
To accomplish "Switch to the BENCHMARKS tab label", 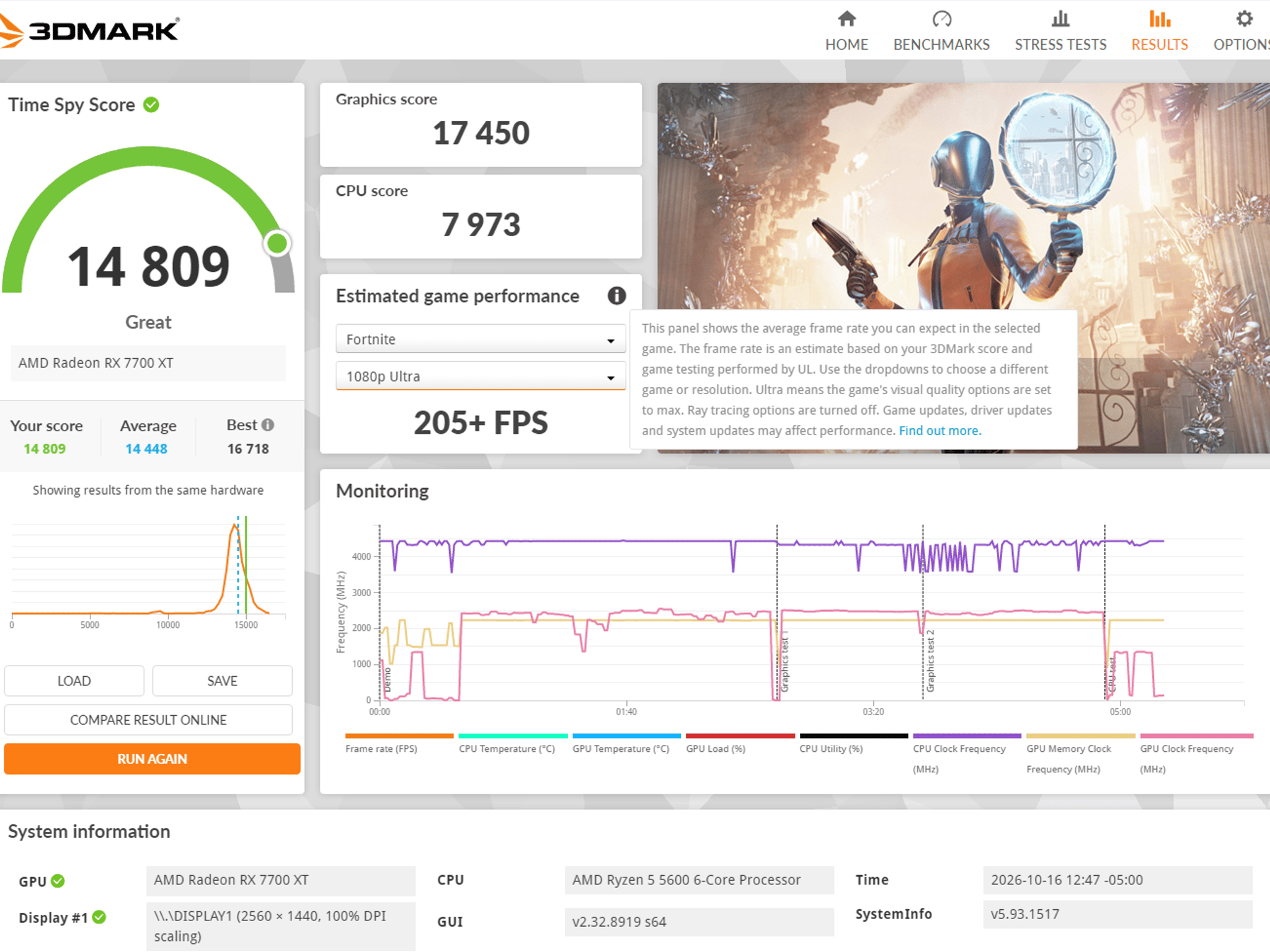I will 941,45.
